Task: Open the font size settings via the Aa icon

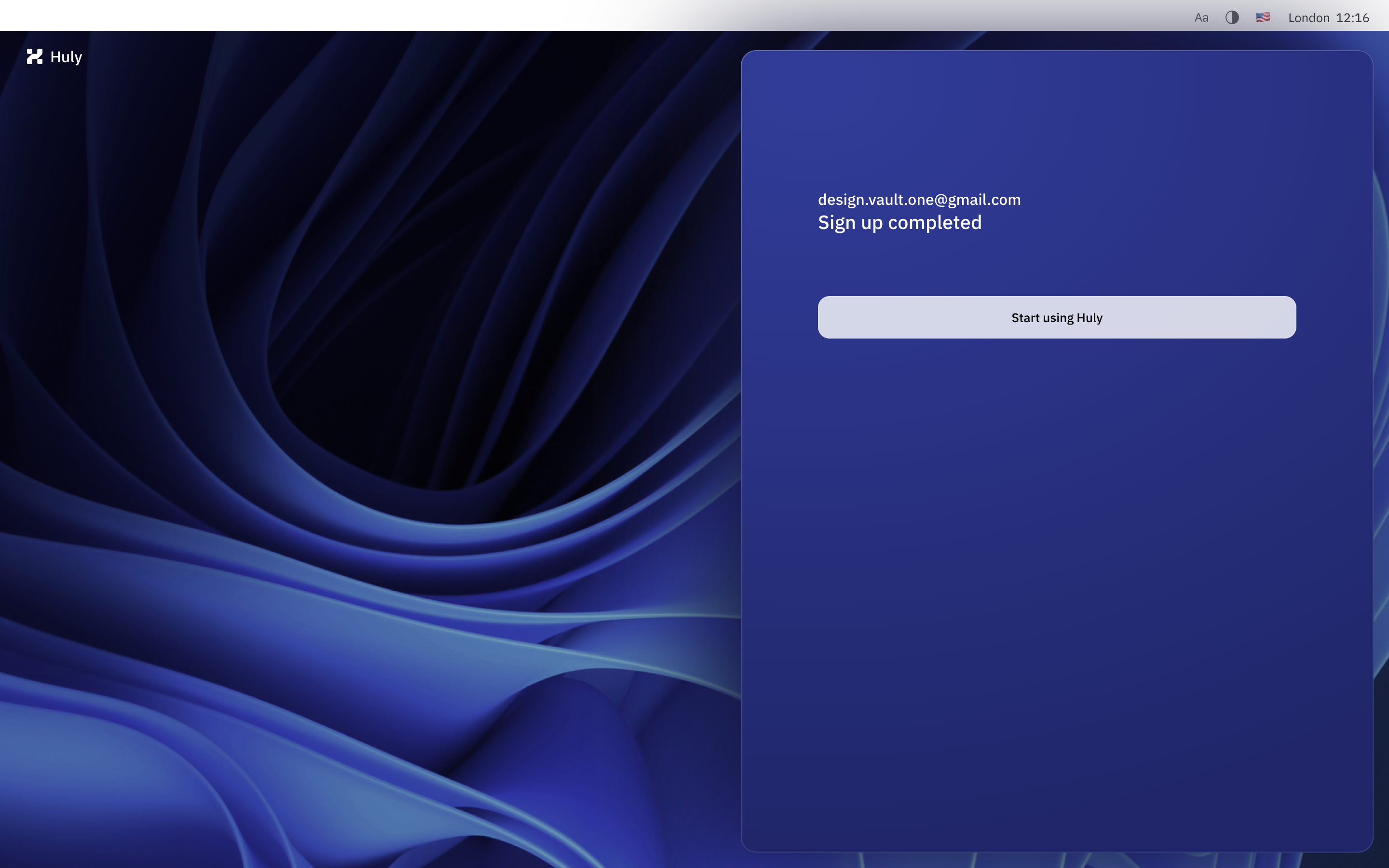Action: pyautogui.click(x=1201, y=17)
